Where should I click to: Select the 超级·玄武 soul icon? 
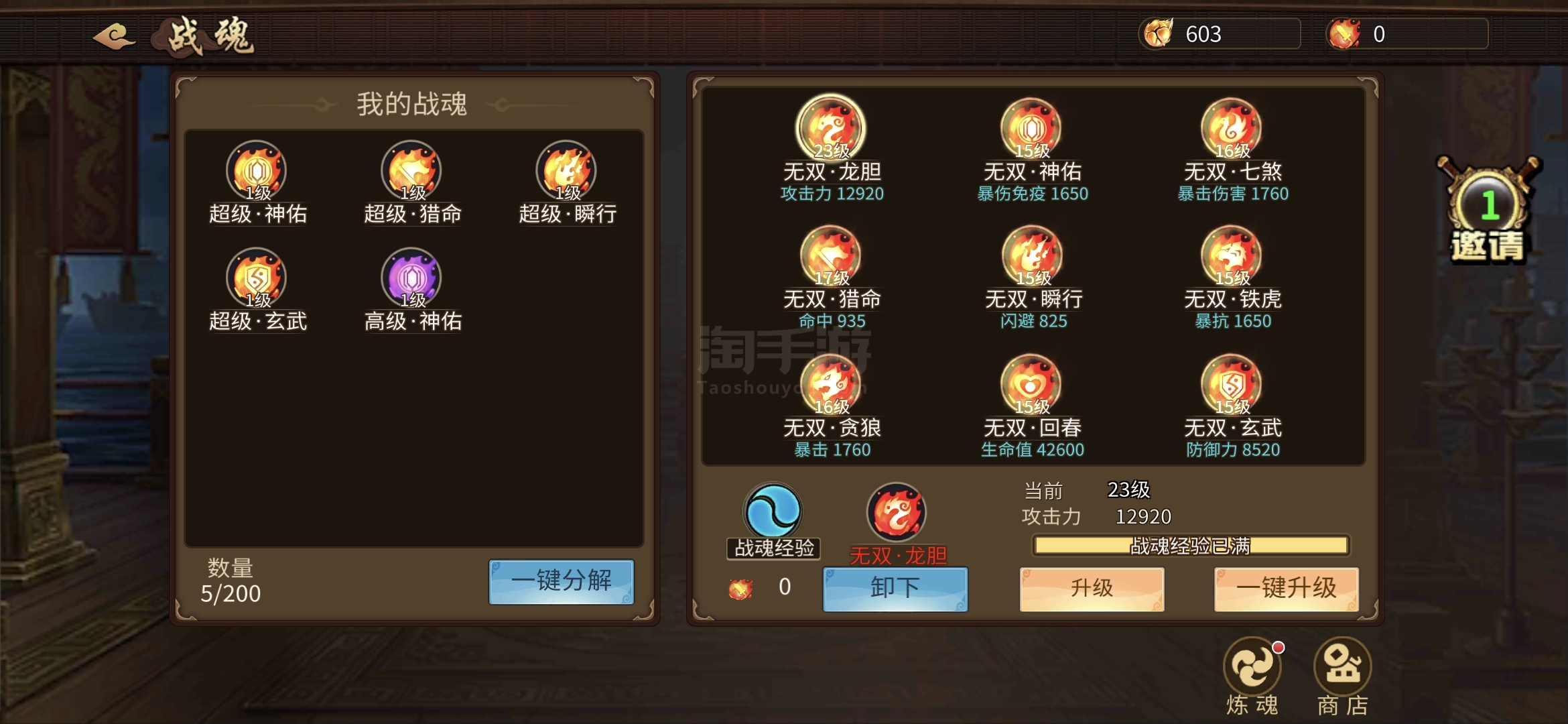[x=257, y=278]
